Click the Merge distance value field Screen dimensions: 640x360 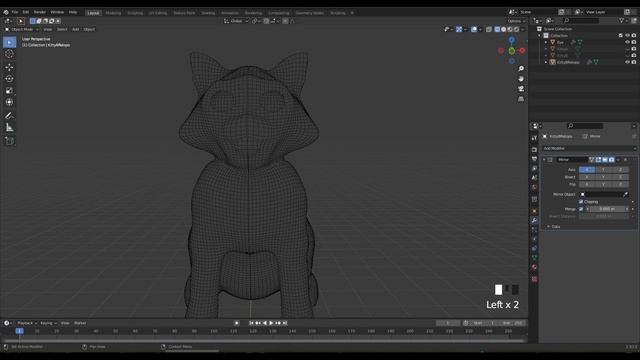[x=607, y=209]
